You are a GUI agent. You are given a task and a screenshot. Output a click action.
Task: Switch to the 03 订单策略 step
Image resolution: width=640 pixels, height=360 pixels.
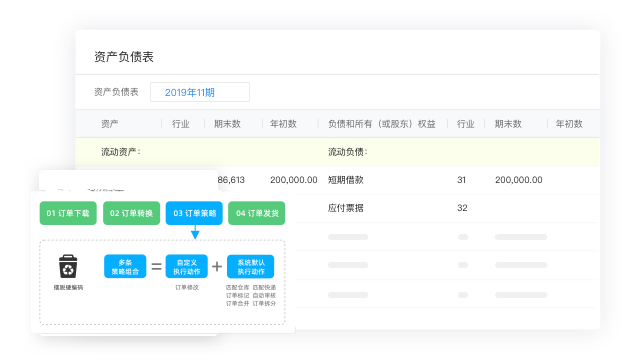[x=194, y=213]
